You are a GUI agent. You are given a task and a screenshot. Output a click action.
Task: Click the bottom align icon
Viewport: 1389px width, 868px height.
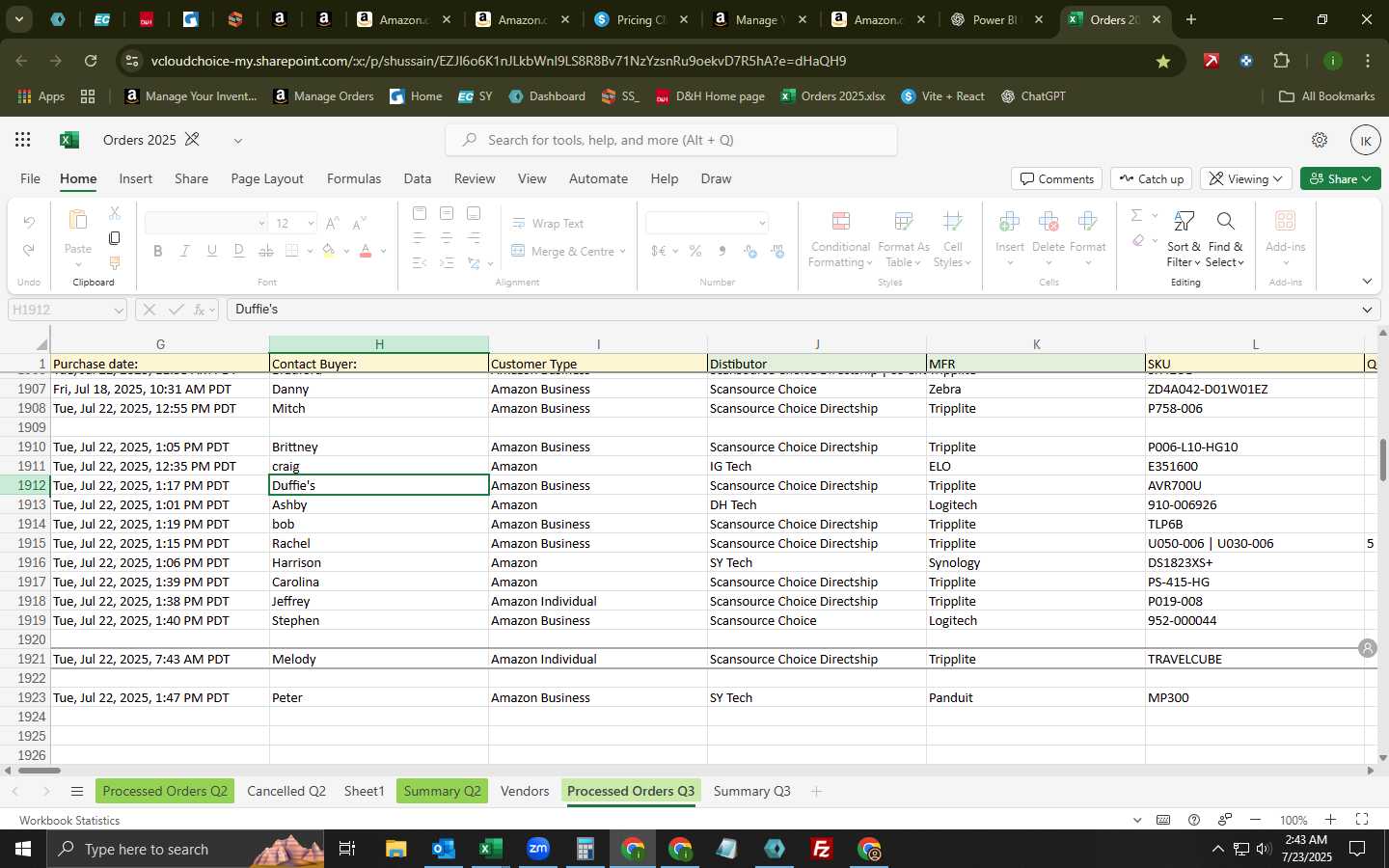pos(474,213)
